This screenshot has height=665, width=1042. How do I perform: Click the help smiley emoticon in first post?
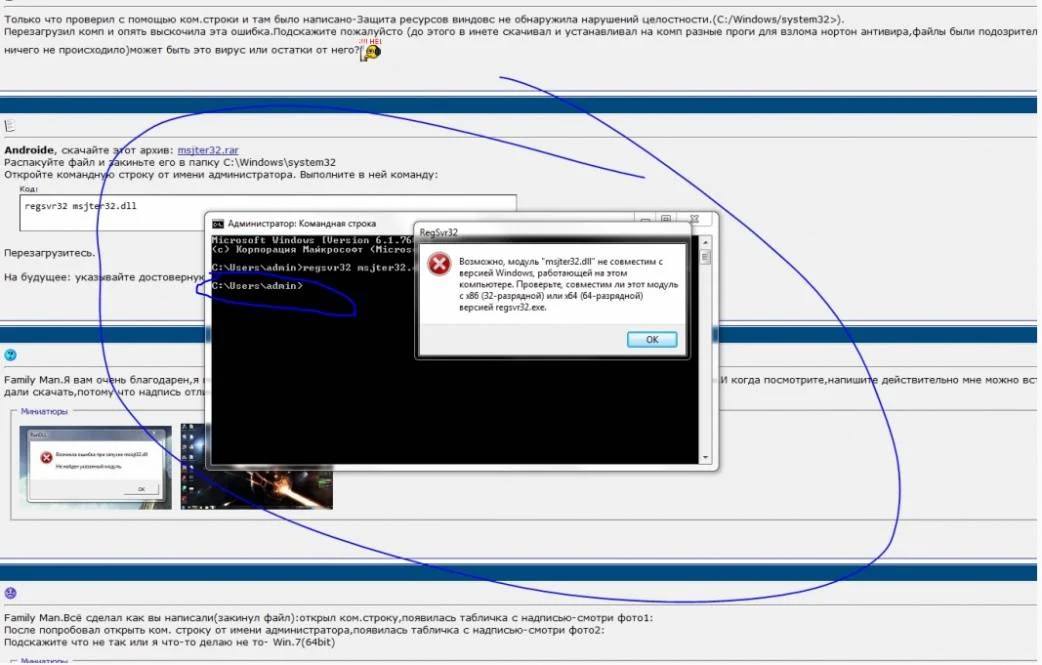pyautogui.click(x=371, y=50)
